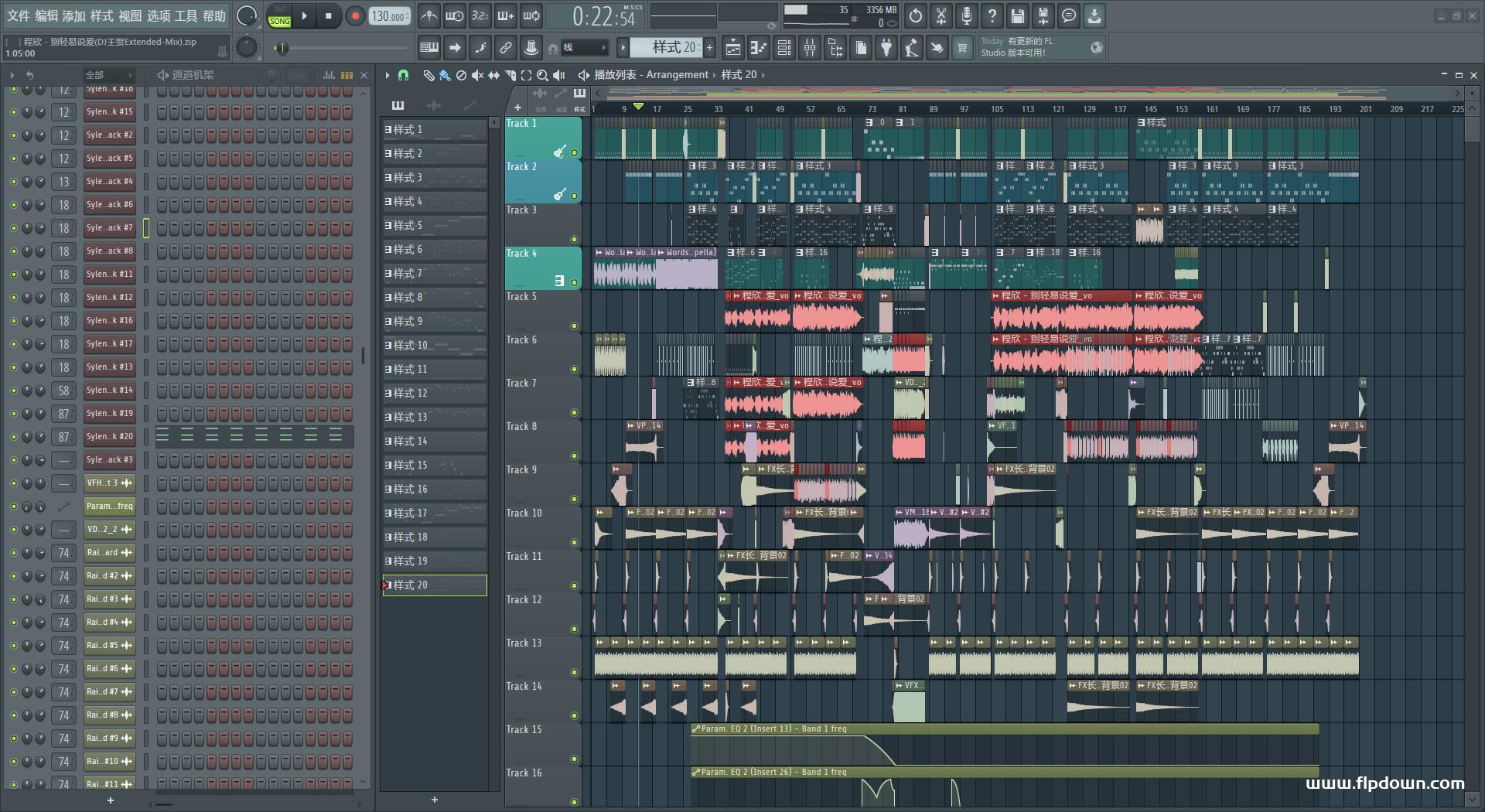Mute channel Syle..ack #7
Image resolution: width=1485 pixels, height=812 pixels.
click(x=13, y=228)
